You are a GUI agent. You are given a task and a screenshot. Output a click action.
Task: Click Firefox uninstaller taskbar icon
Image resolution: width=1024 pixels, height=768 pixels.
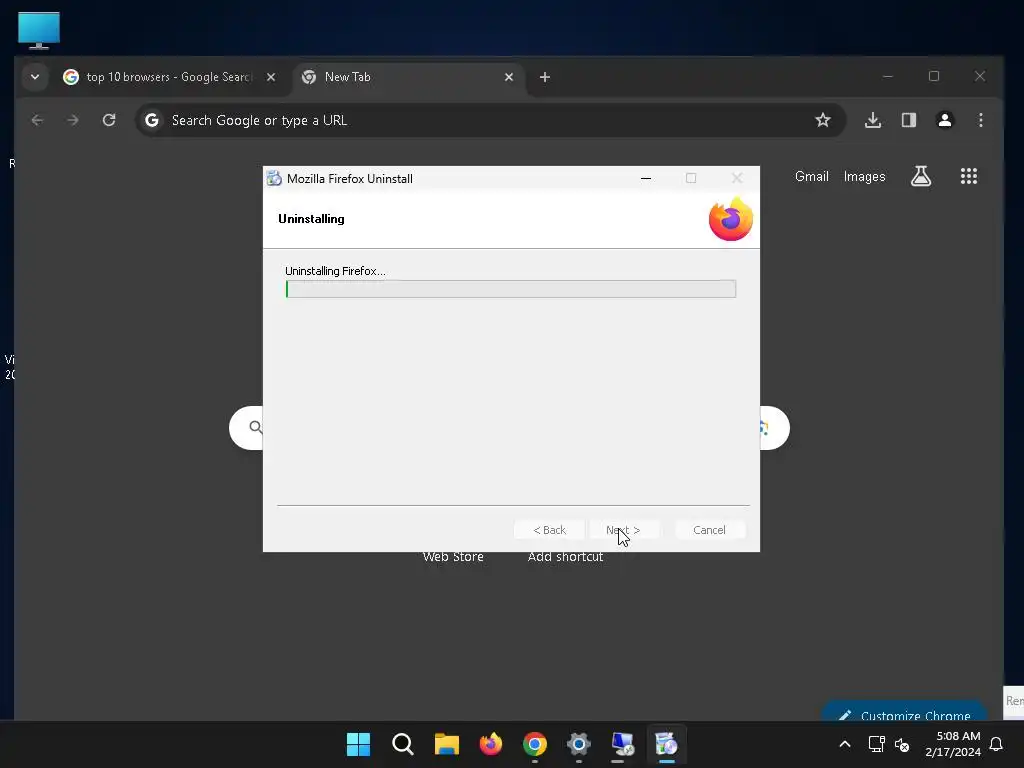pyautogui.click(x=667, y=744)
